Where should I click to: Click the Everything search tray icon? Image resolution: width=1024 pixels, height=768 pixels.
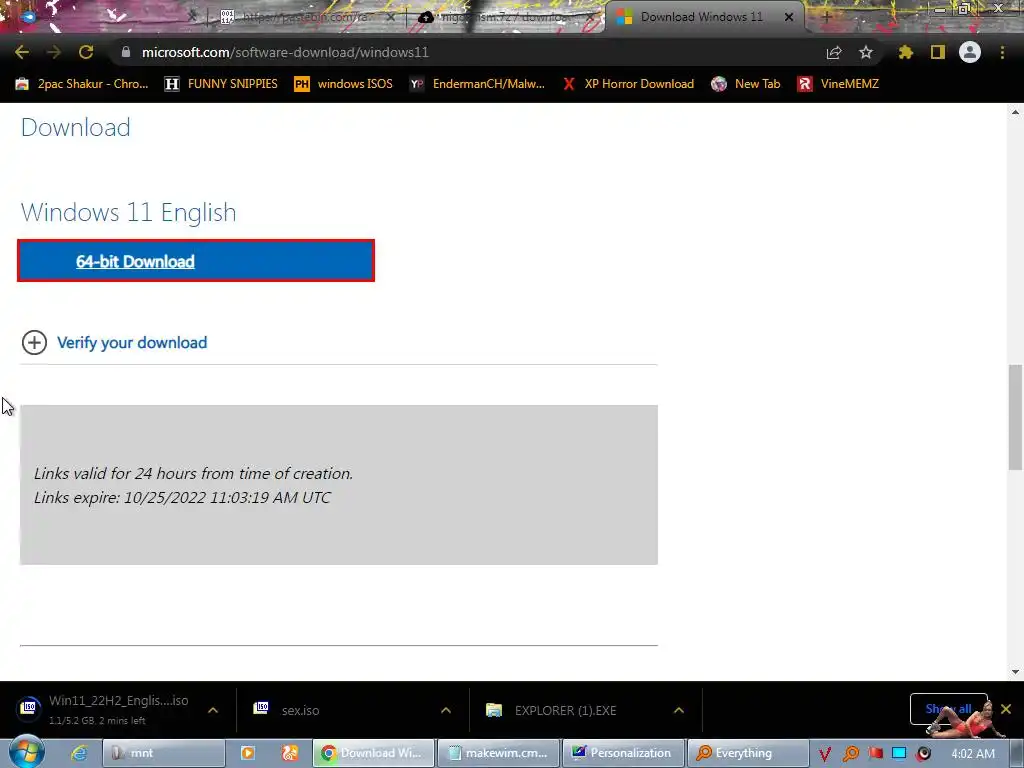851,754
